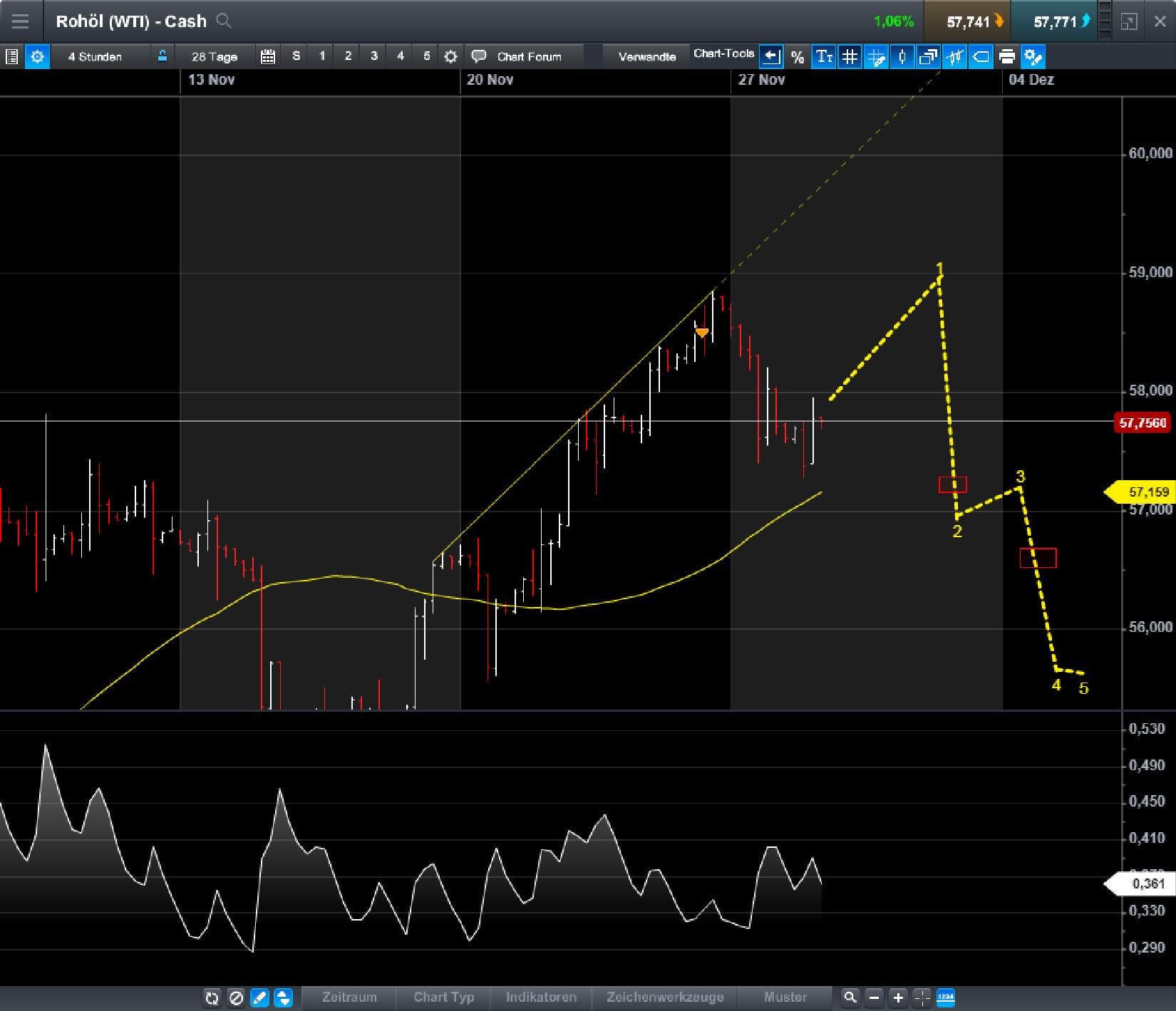Expand the Chart Typ menu
This screenshot has width=1176, height=1011.
point(443,998)
